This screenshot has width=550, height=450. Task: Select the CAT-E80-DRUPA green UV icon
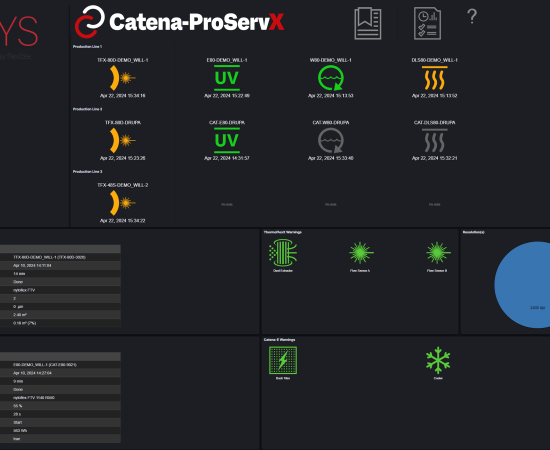tap(227, 140)
